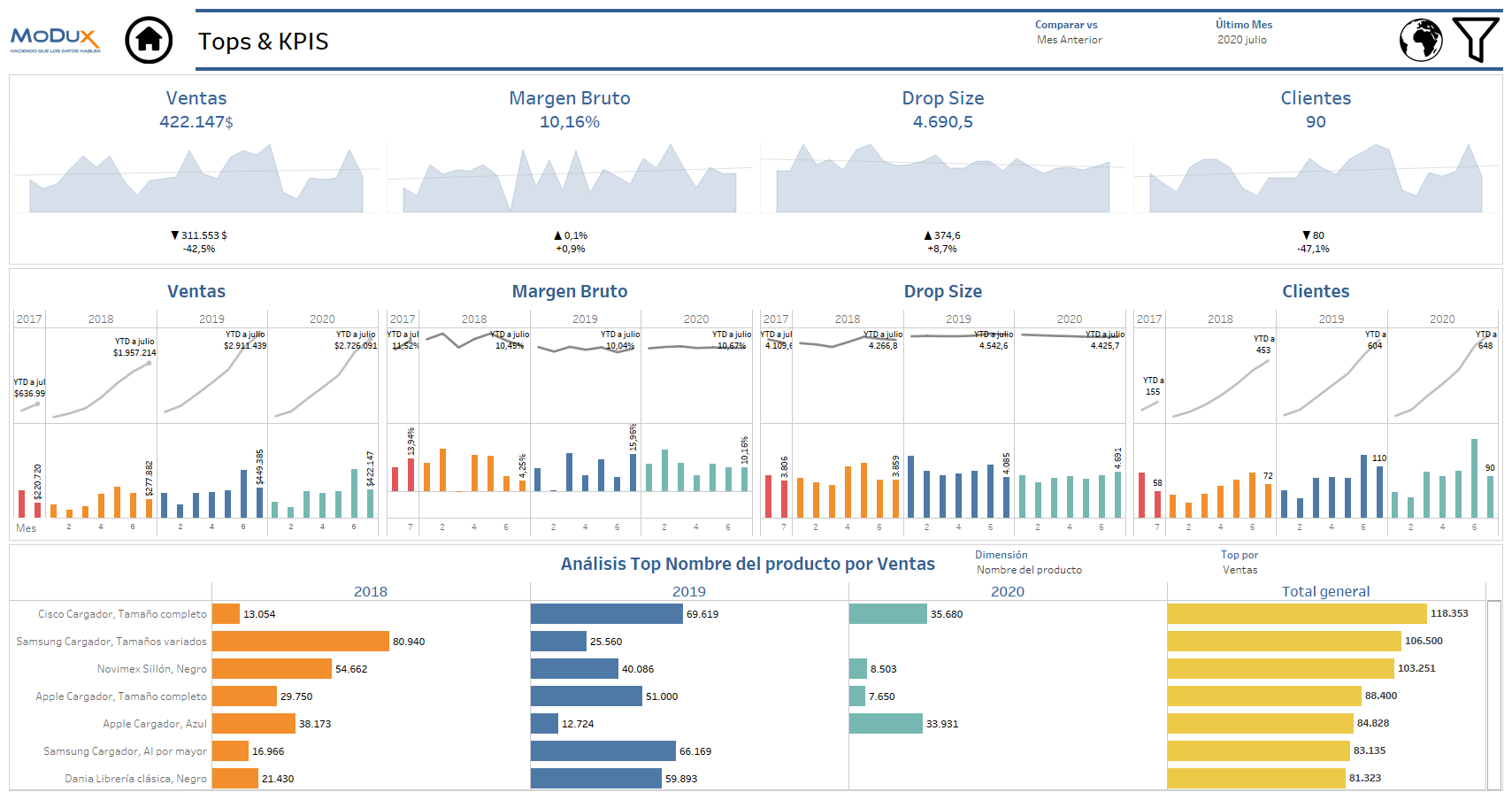Click the Ventas 422.147$ KPI title

click(196, 98)
